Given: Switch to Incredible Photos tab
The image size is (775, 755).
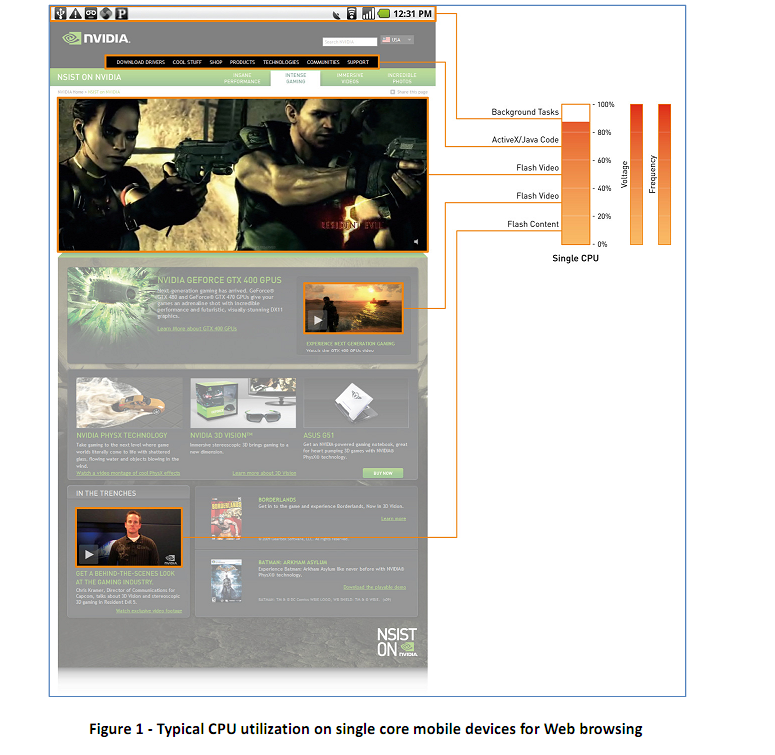Looking at the screenshot, I should [x=402, y=78].
